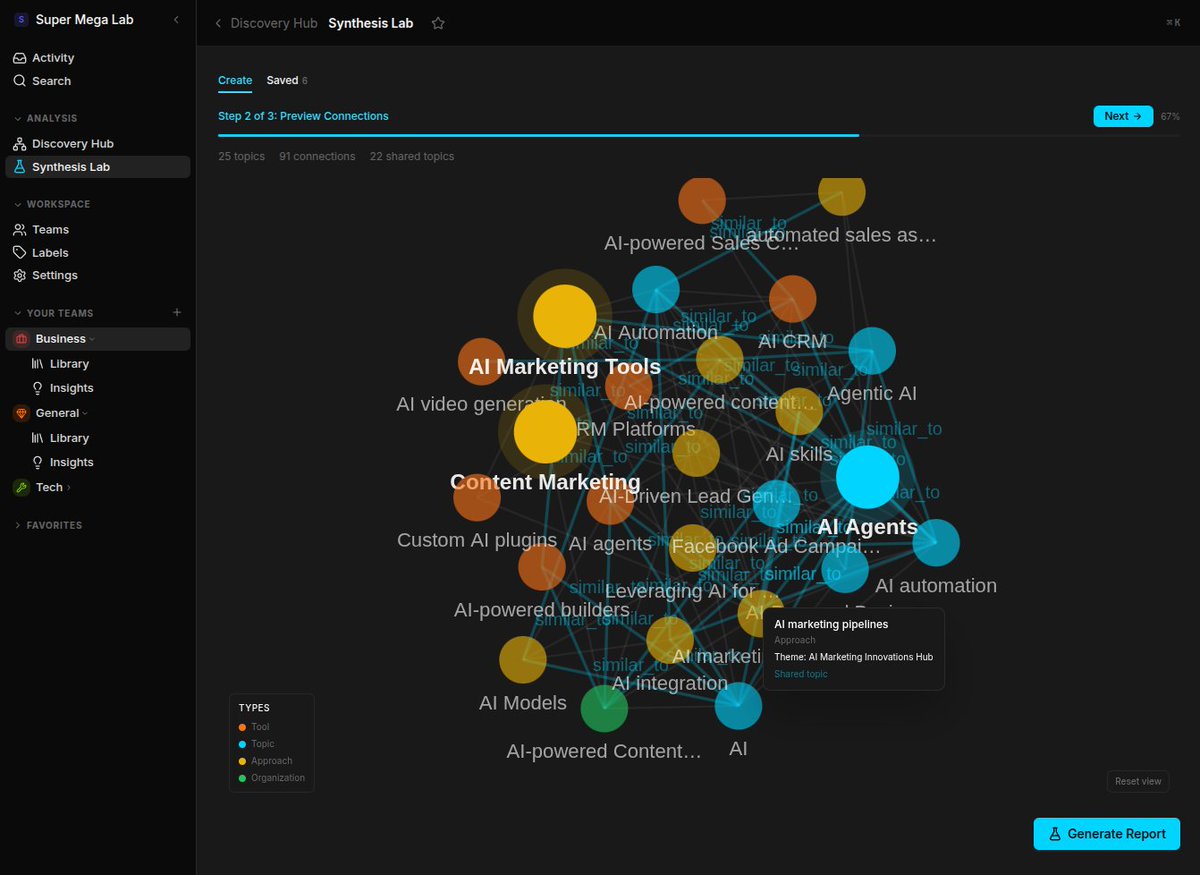The image size is (1200, 875).
Task: Click the Super Mega Lab workspace logo
Action: point(21,20)
